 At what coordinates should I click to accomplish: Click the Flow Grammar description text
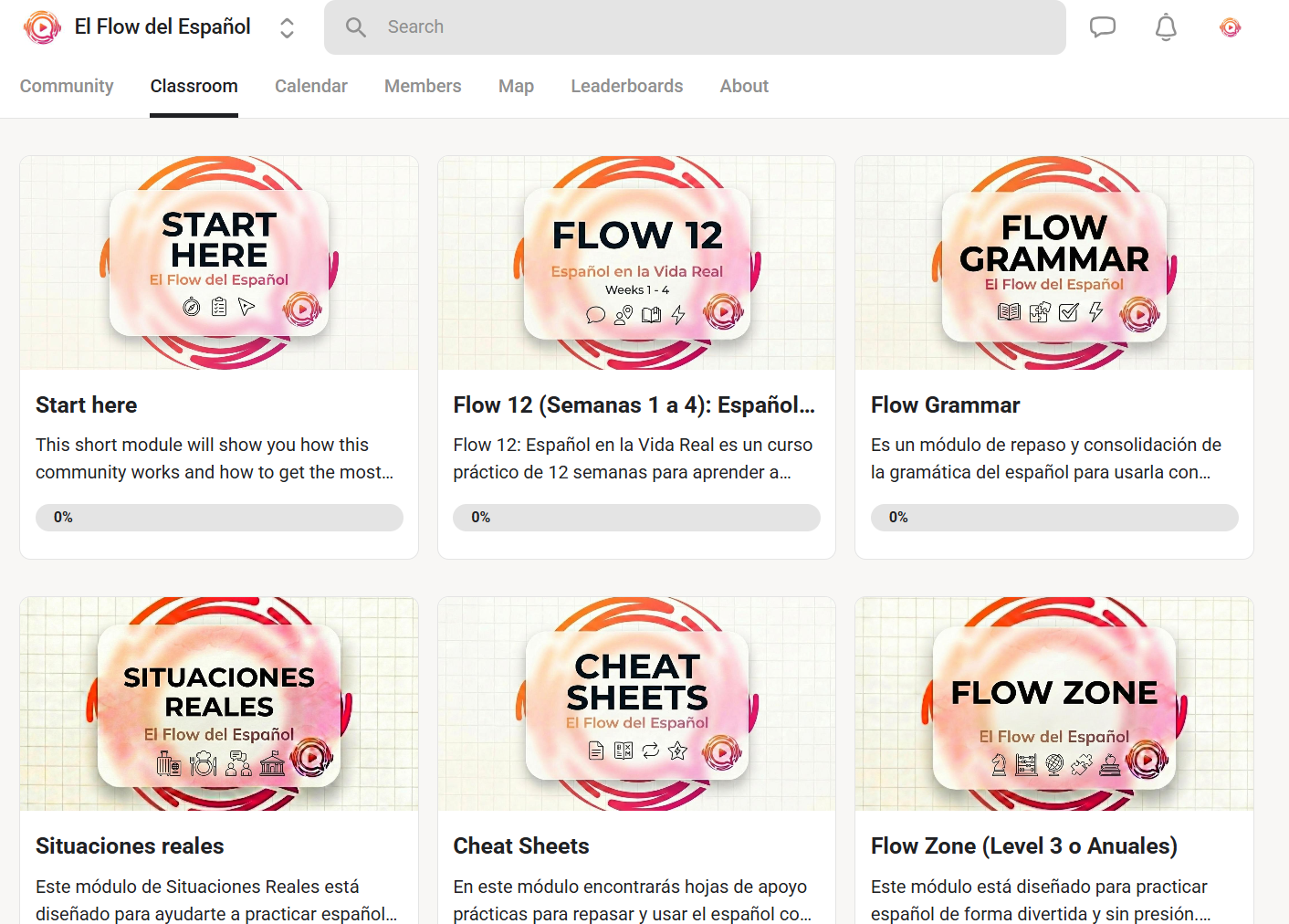(1046, 458)
